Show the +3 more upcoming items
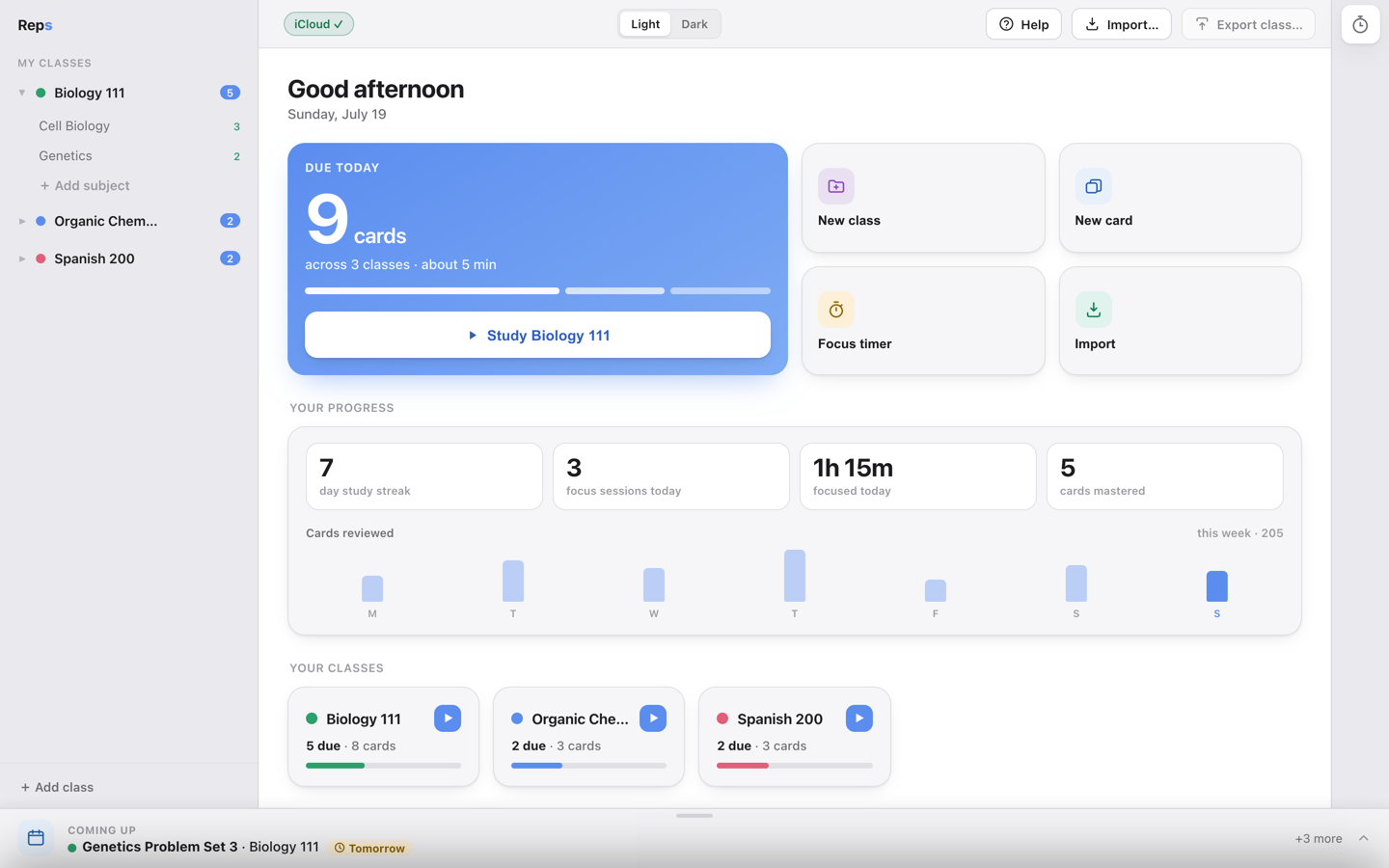 click(1318, 839)
